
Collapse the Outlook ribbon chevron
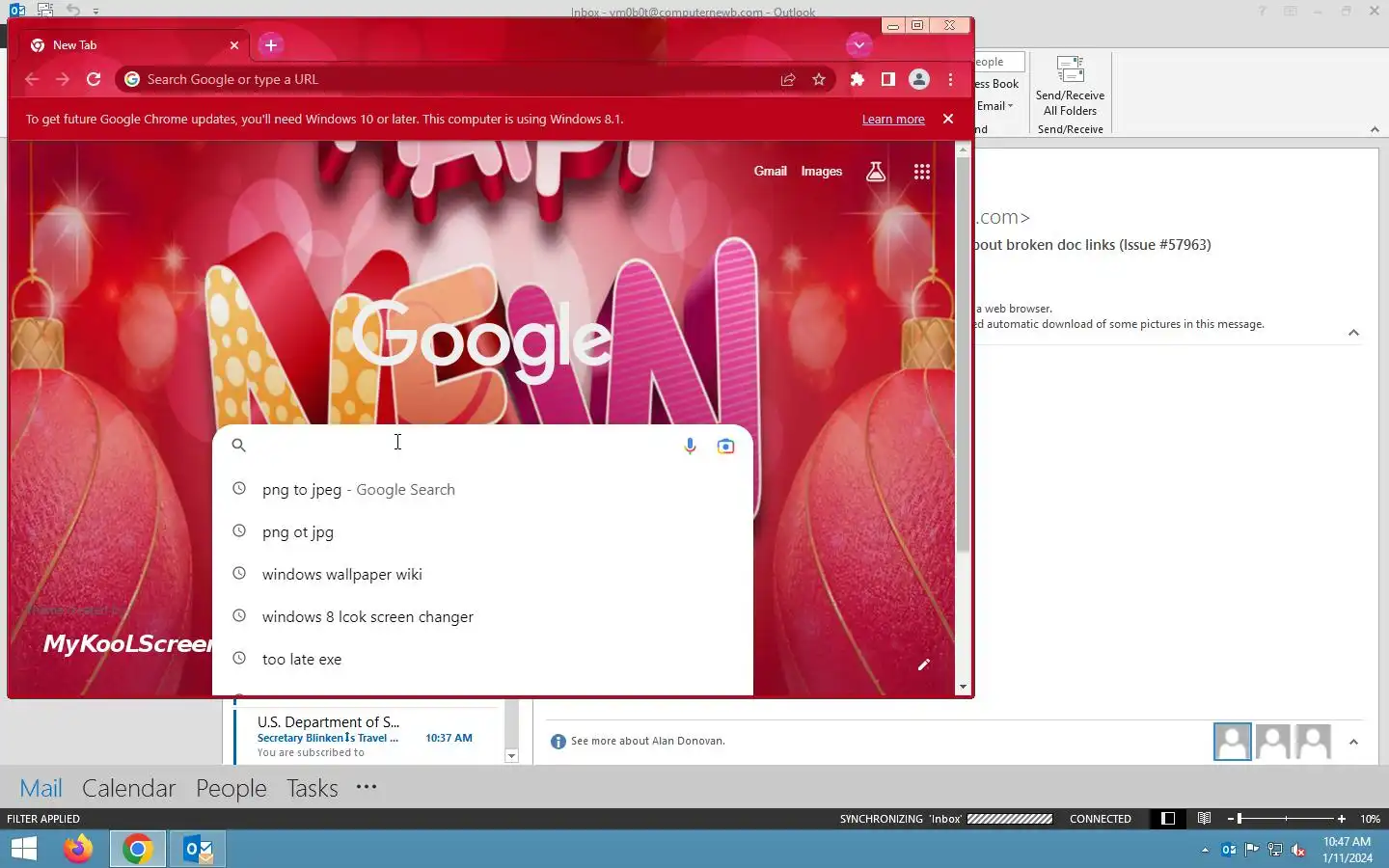[x=1375, y=129]
